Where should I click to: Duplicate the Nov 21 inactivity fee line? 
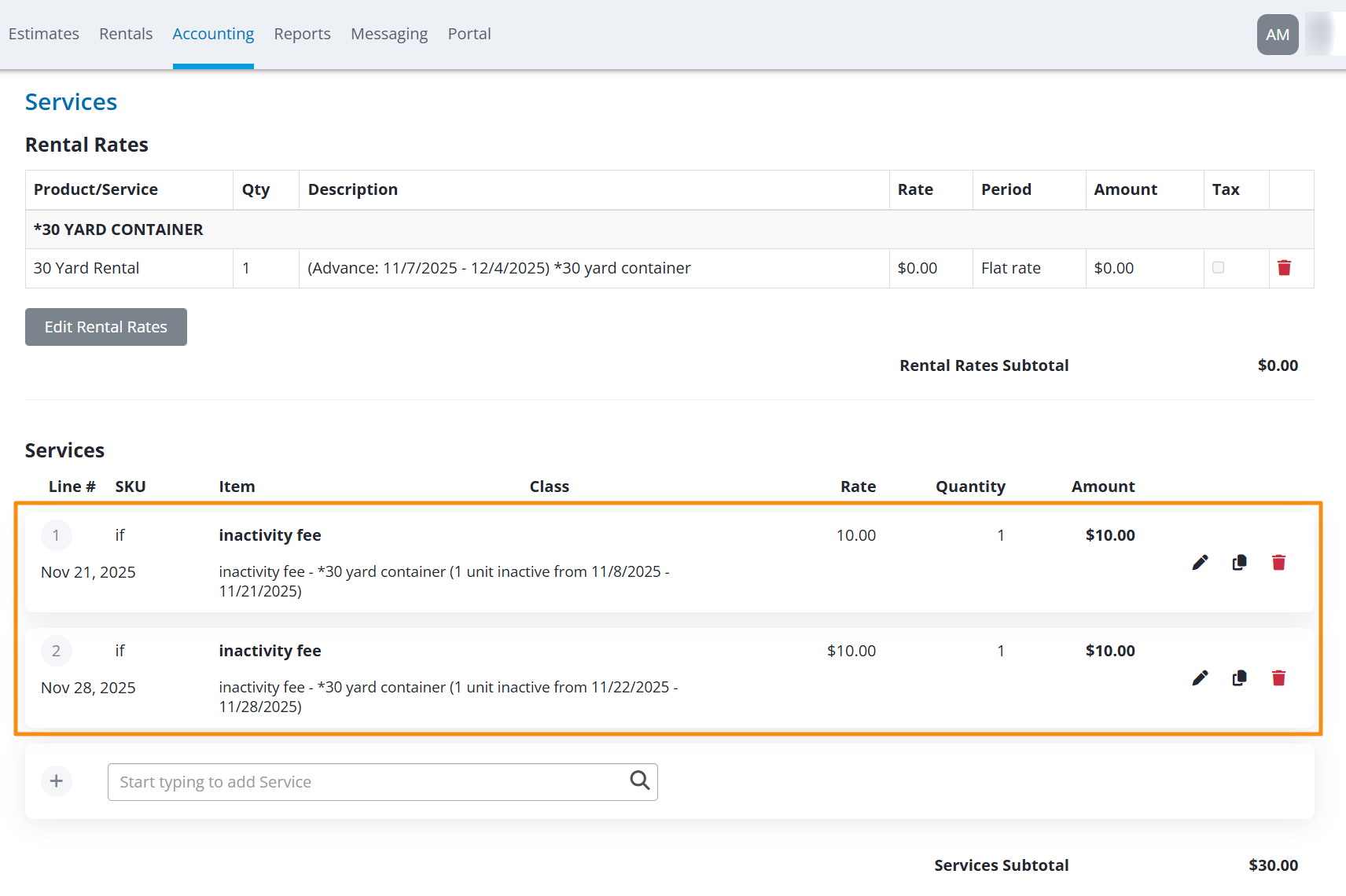tap(1240, 562)
